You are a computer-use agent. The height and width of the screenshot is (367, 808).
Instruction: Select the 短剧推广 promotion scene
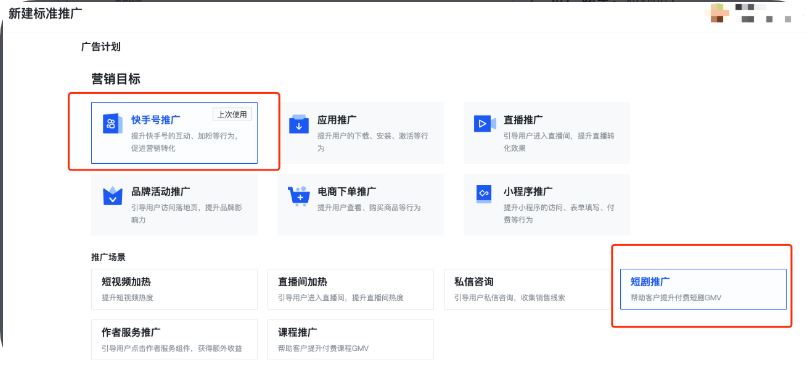703,289
